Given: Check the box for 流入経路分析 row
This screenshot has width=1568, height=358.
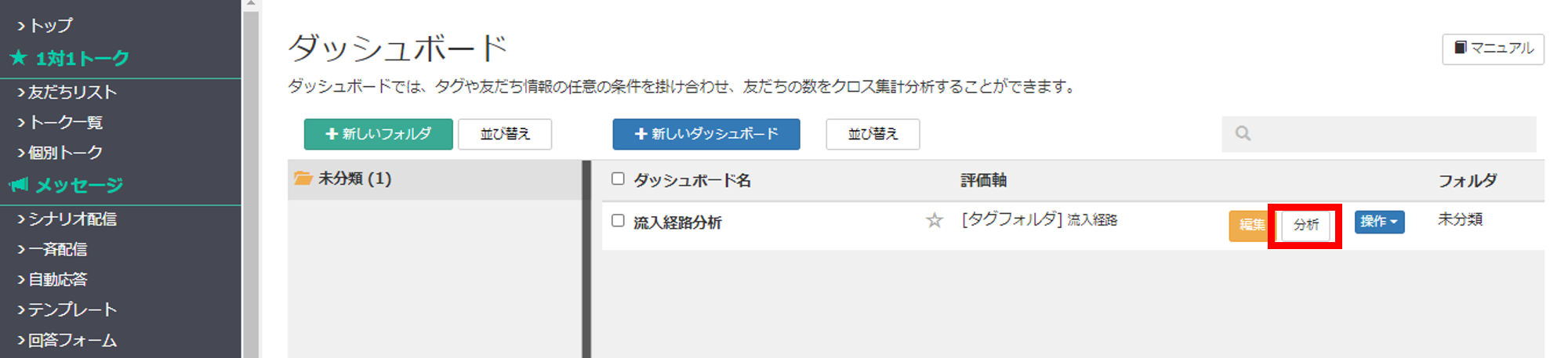Looking at the screenshot, I should (x=618, y=221).
